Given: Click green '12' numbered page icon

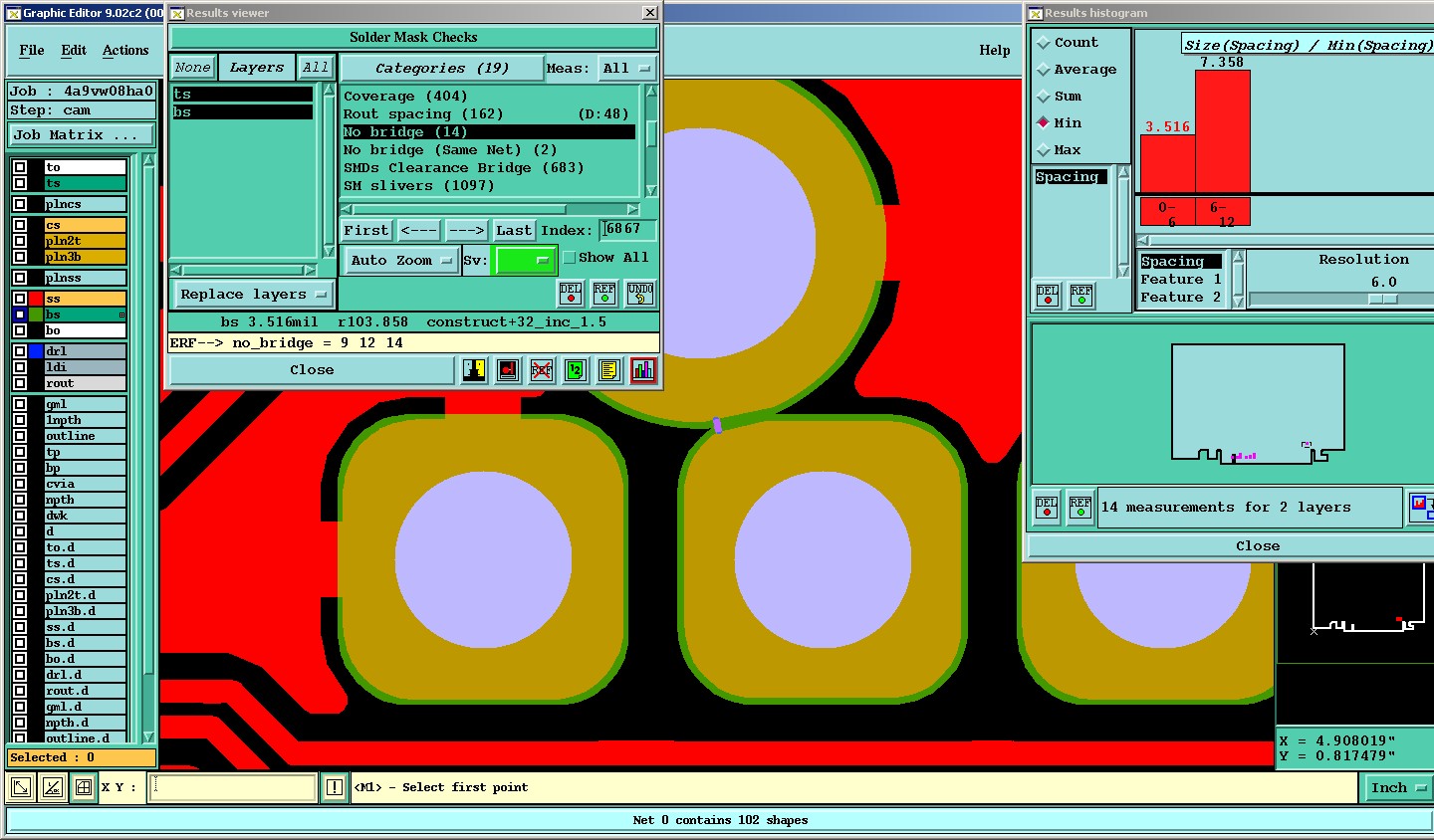Looking at the screenshot, I should 576,370.
